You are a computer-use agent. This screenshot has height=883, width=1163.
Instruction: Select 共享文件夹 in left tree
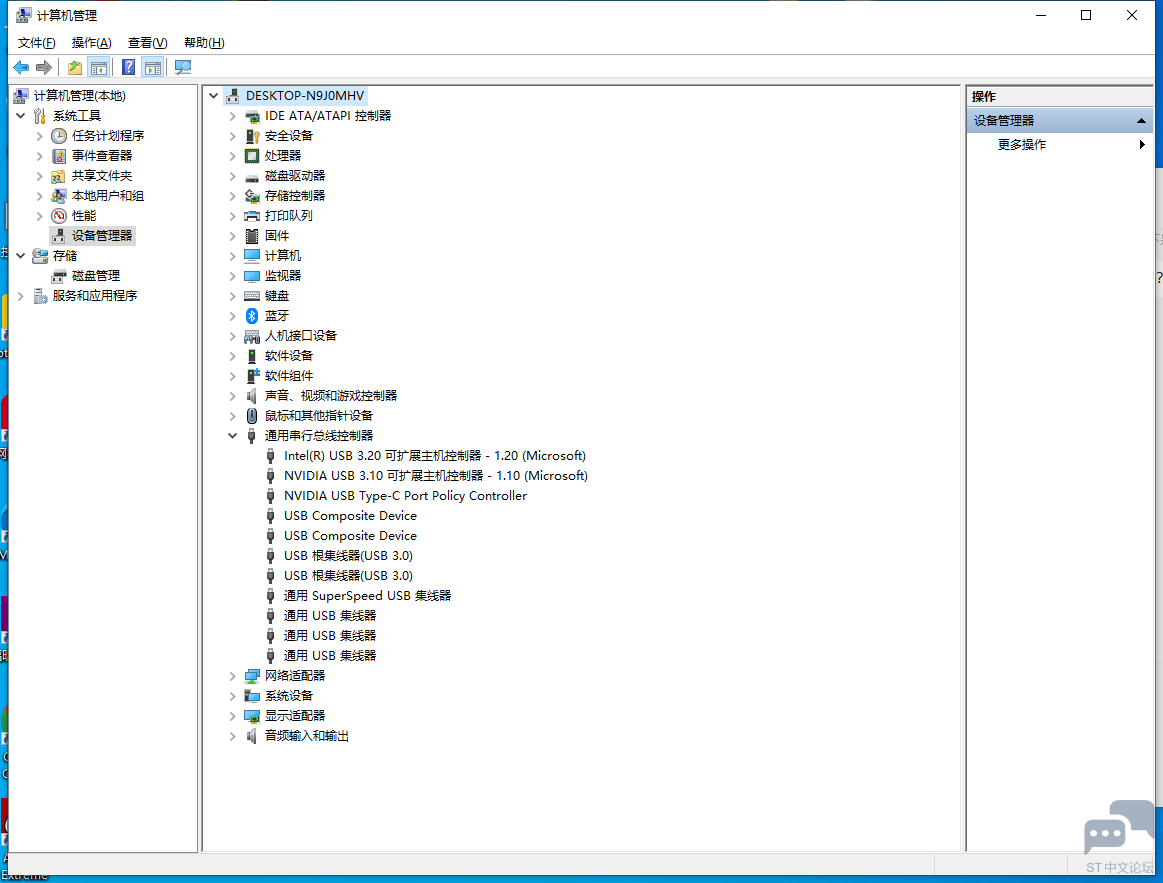point(102,176)
